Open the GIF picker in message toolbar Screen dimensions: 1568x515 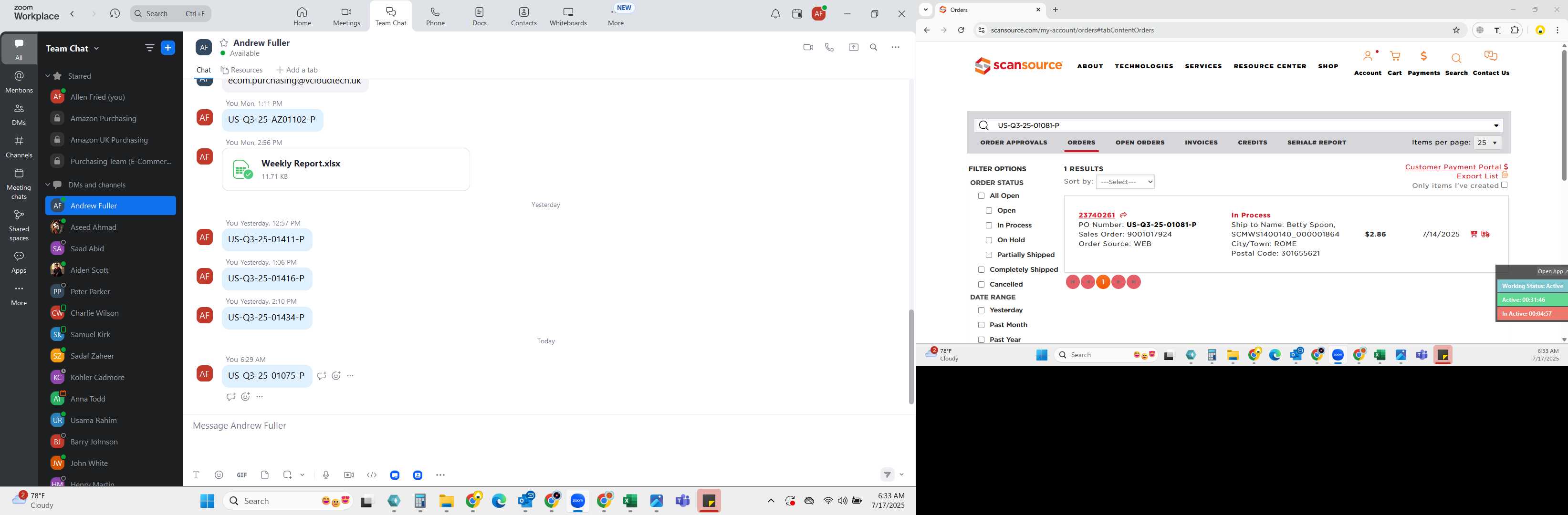coord(241,475)
